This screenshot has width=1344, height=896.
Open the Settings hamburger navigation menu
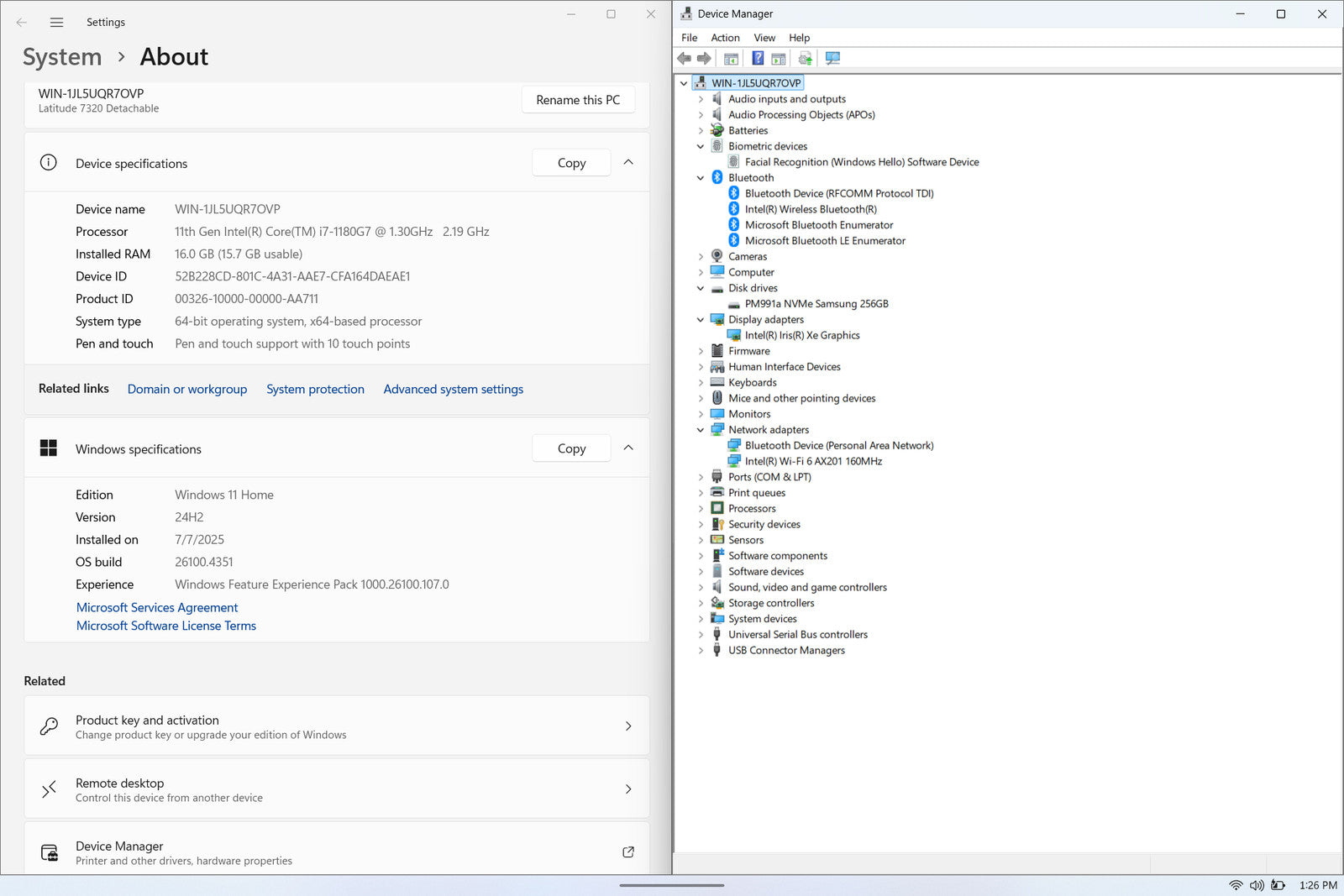pos(56,23)
